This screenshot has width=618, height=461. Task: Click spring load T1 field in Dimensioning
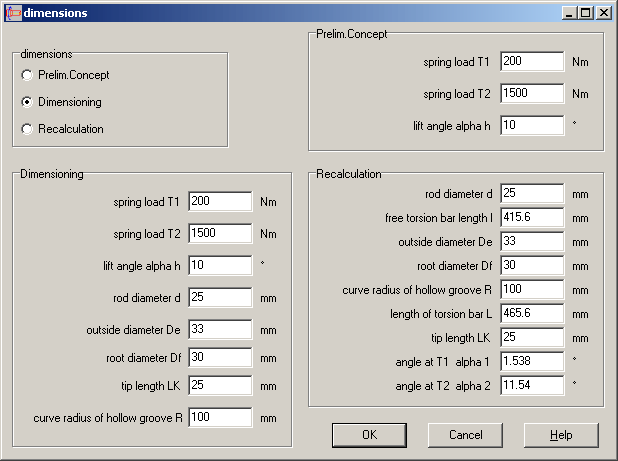coord(220,202)
